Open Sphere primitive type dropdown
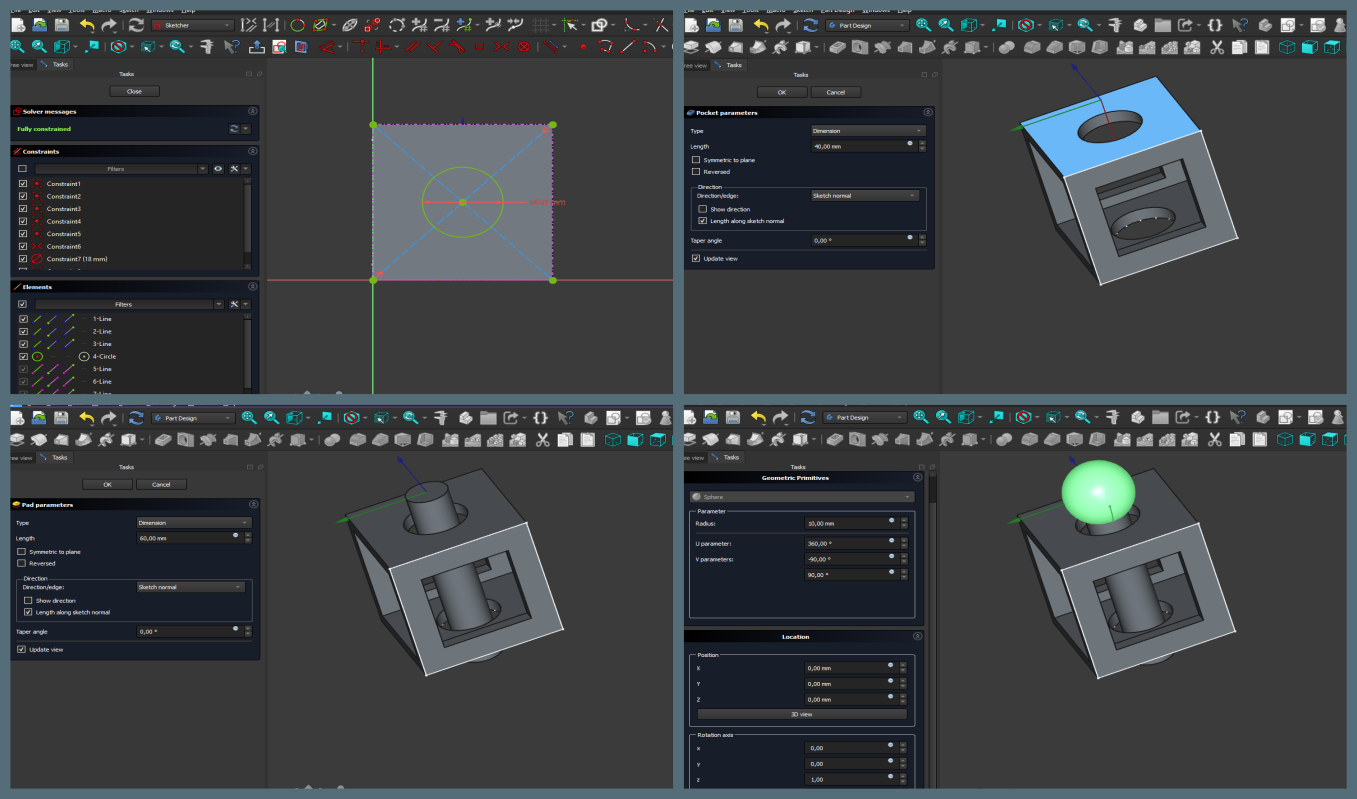 tap(802, 497)
